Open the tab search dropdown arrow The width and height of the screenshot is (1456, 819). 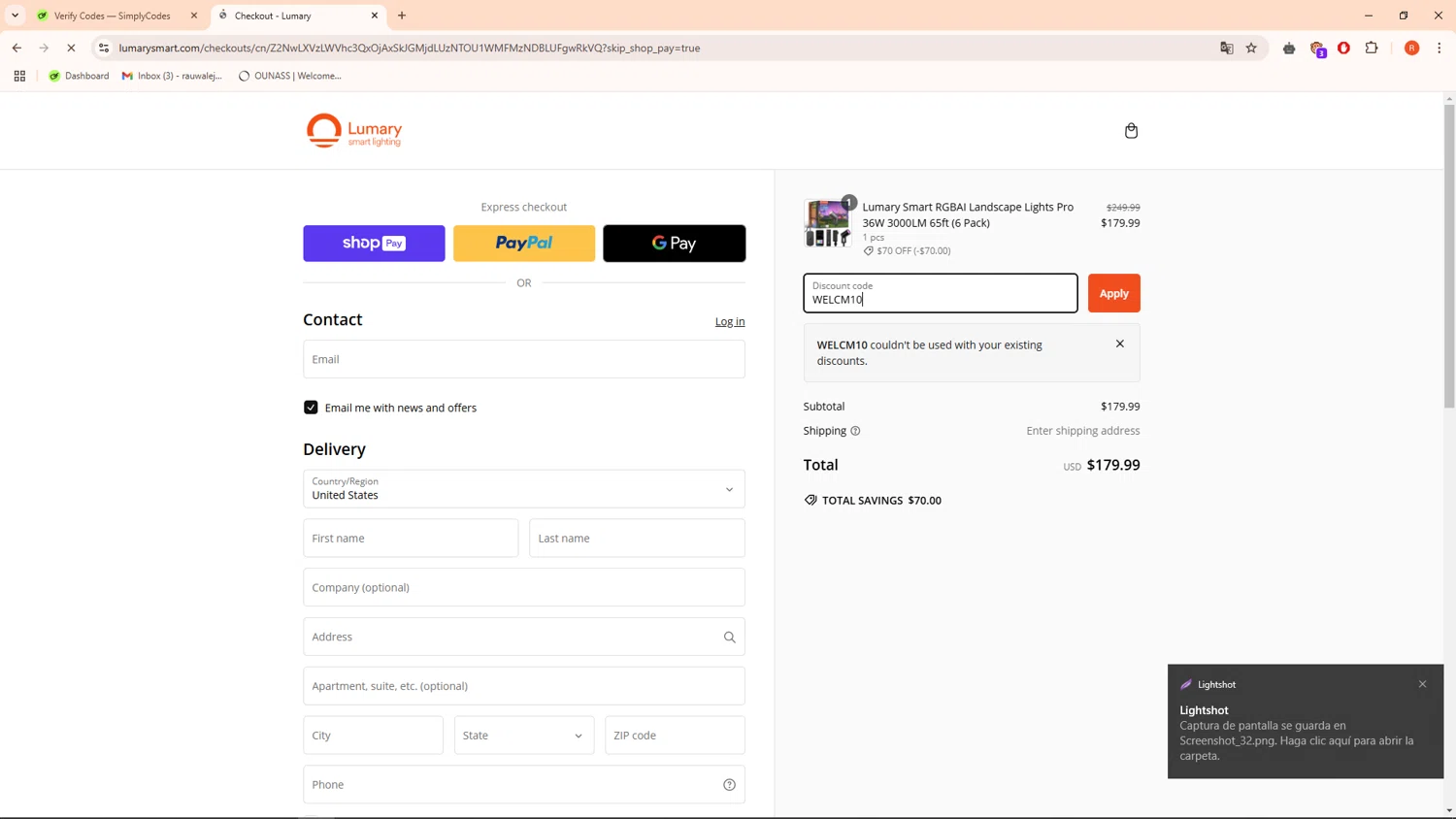point(15,16)
